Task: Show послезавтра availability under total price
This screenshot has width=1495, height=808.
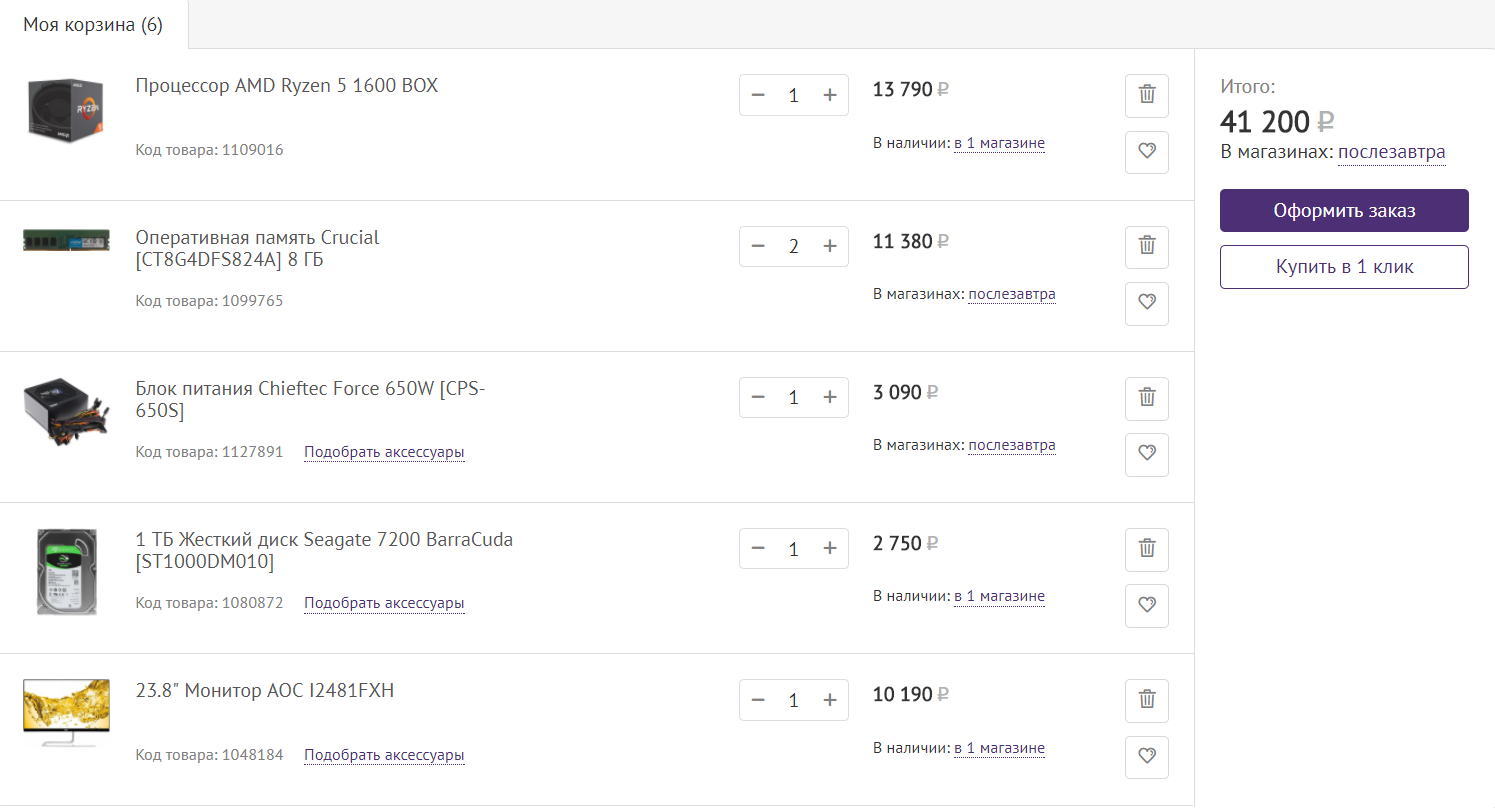Action: (1391, 152)
